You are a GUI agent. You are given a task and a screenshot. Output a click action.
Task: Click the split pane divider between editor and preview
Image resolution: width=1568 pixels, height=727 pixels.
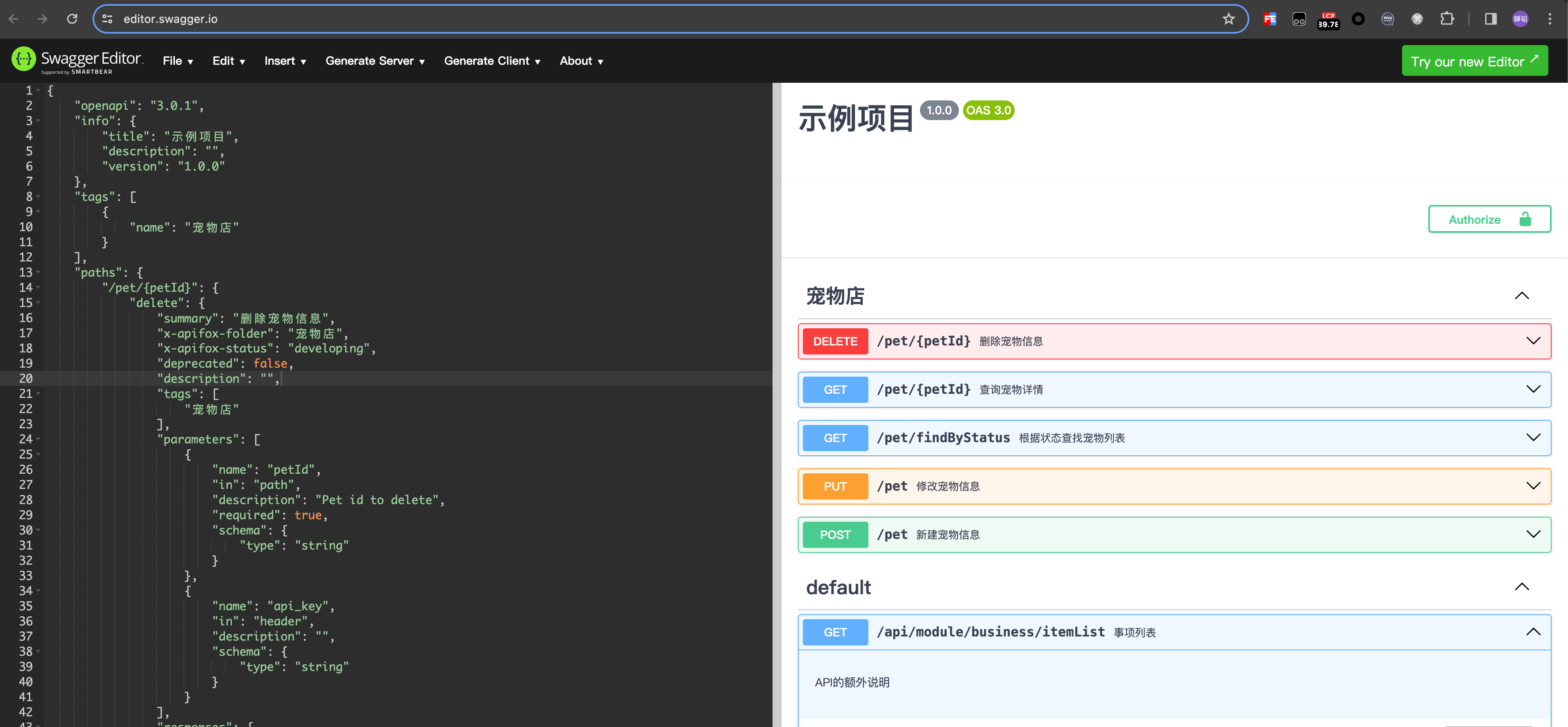pos(777,405)
